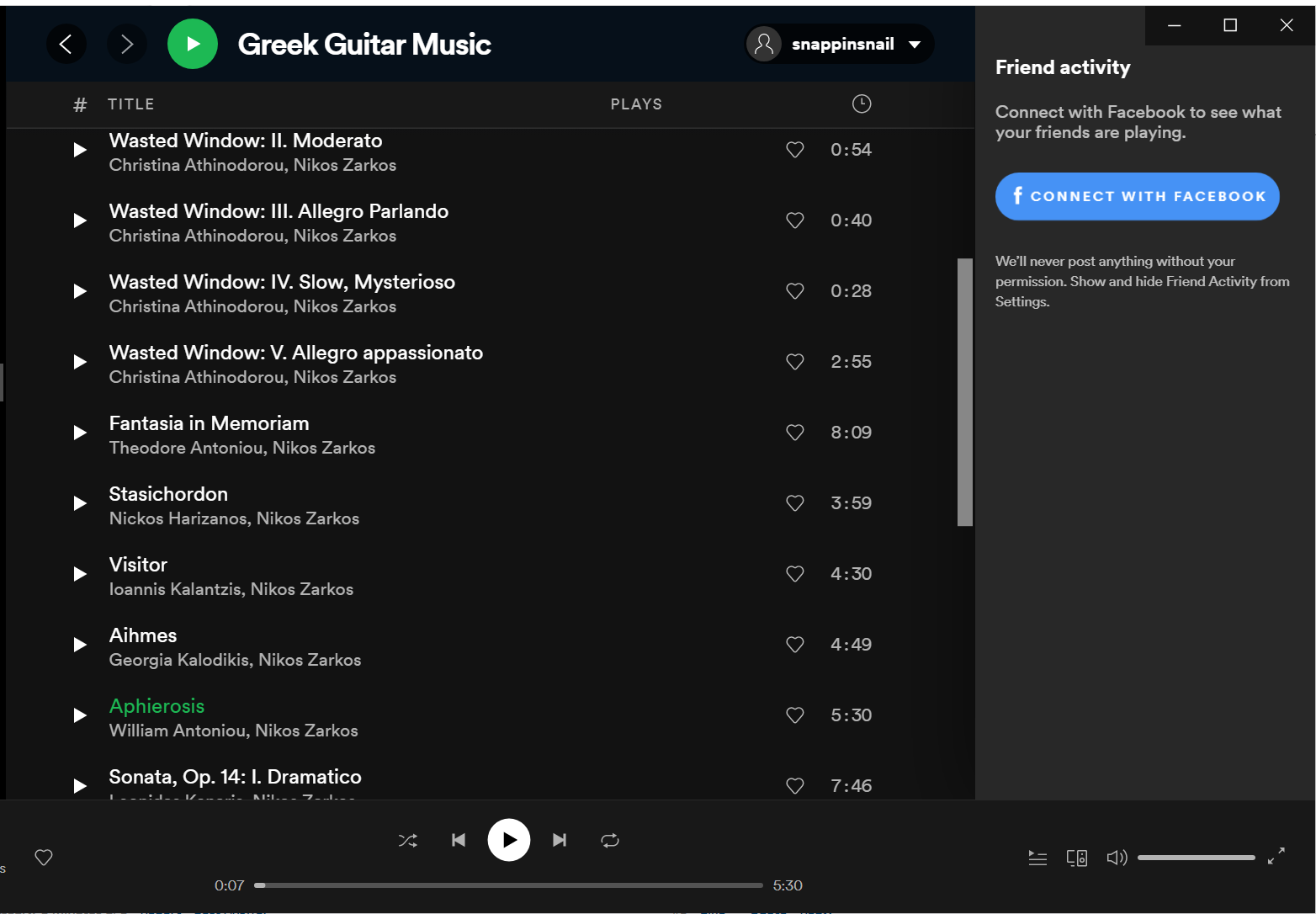
Task: Save current song with player bar heart
Action: coord(44,858)
